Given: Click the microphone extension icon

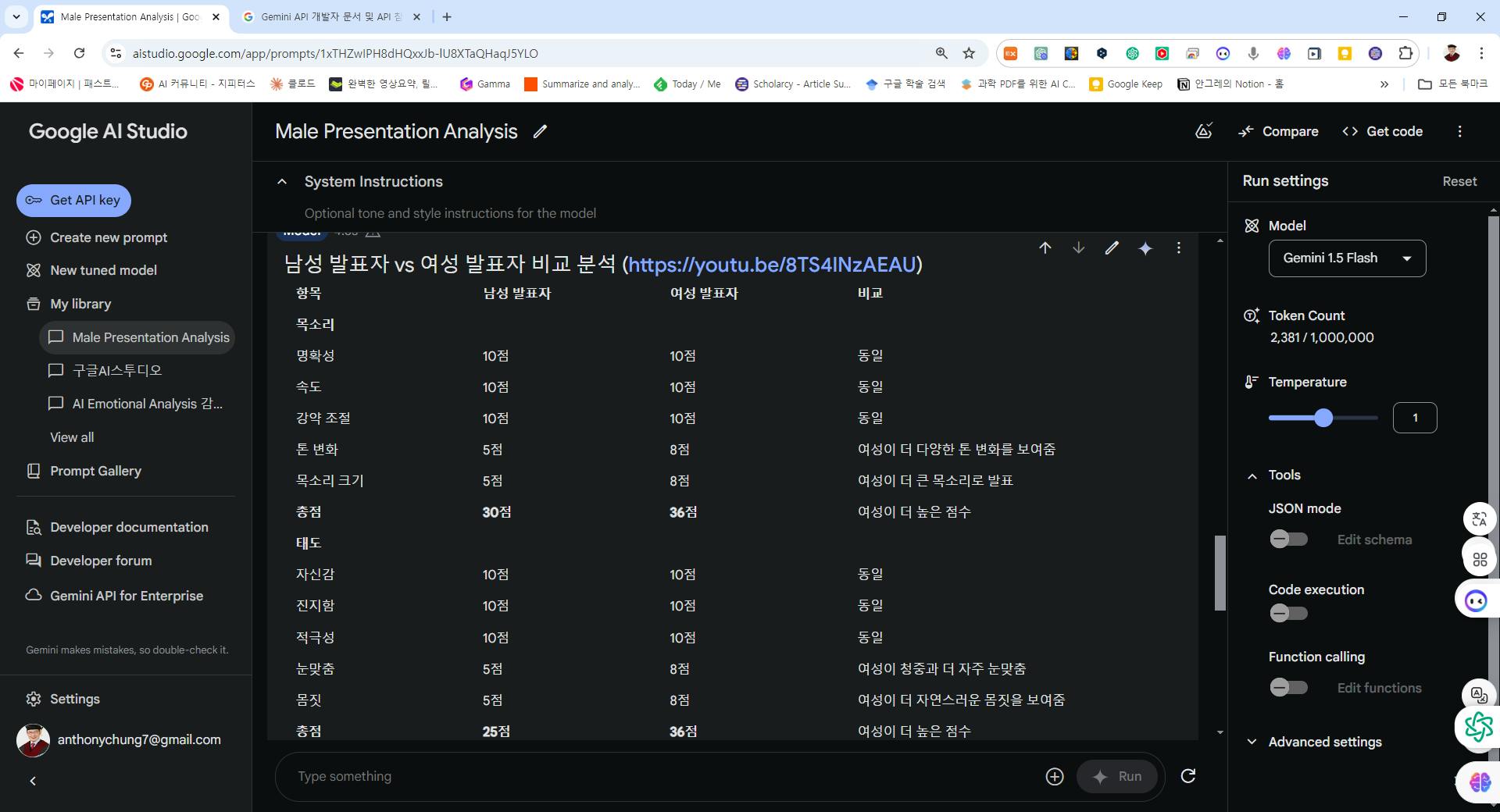Looking at the screenshot, I should click(1253, 53).
